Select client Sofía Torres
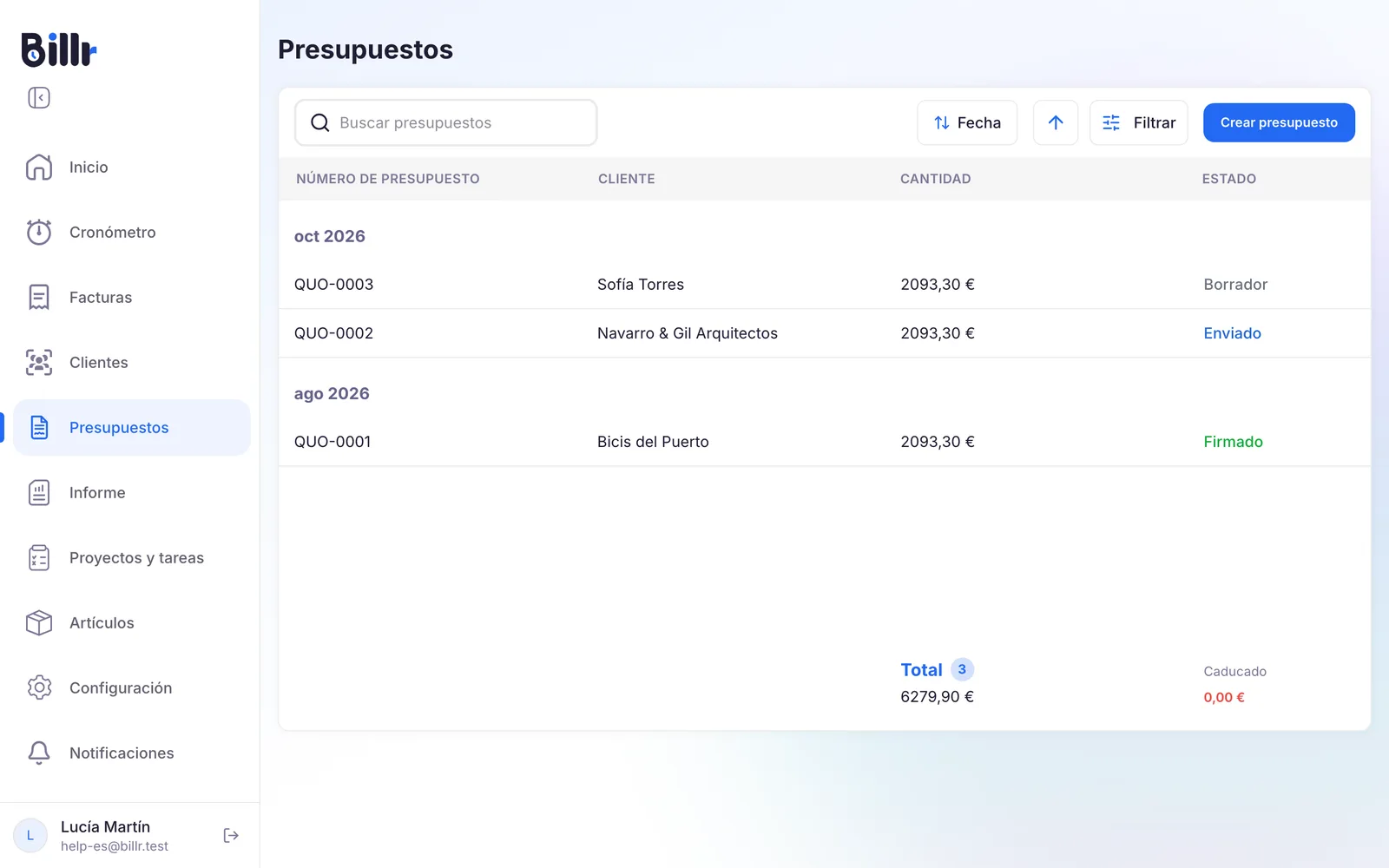 (641, 285)
